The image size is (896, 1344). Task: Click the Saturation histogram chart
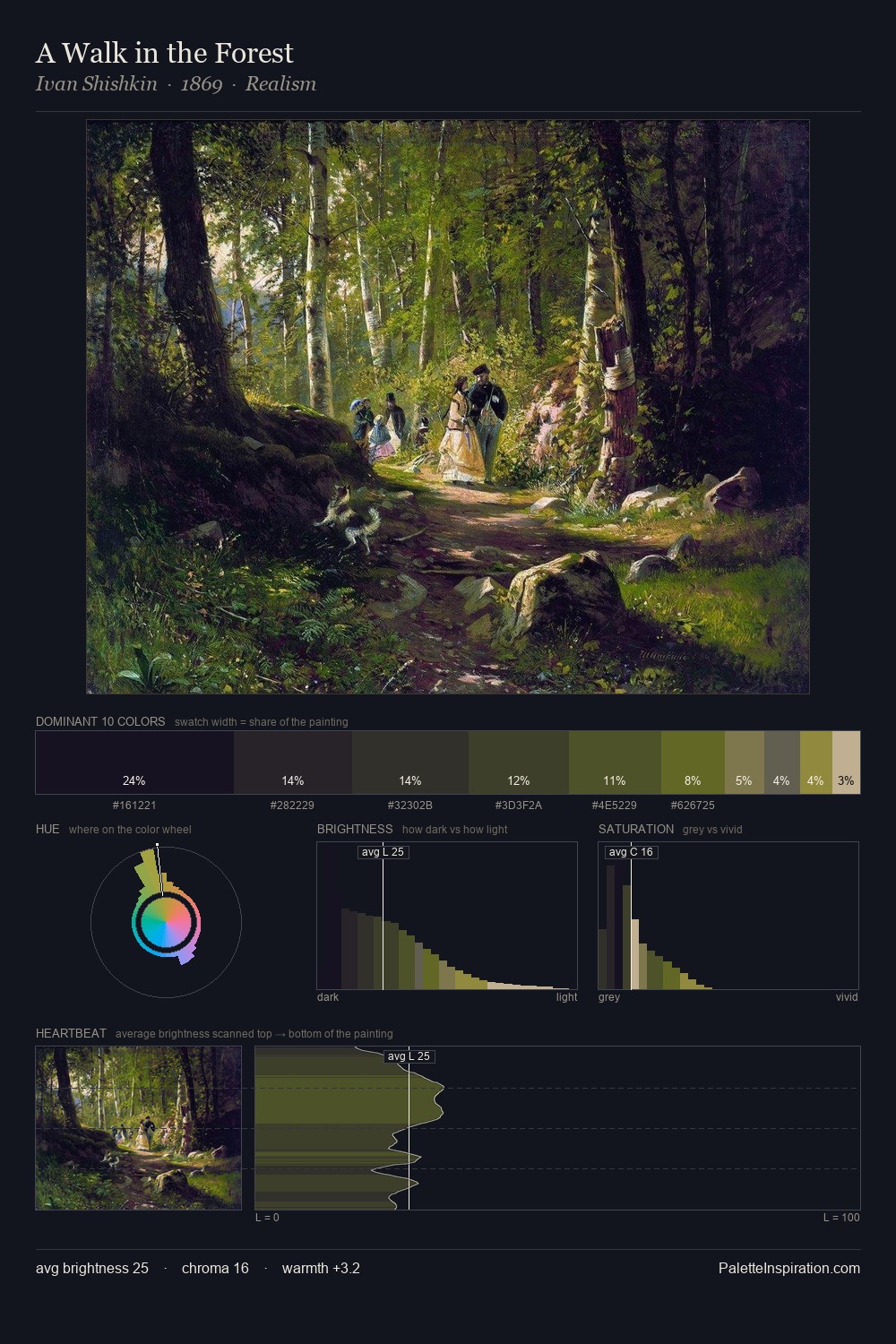point(728,916)
